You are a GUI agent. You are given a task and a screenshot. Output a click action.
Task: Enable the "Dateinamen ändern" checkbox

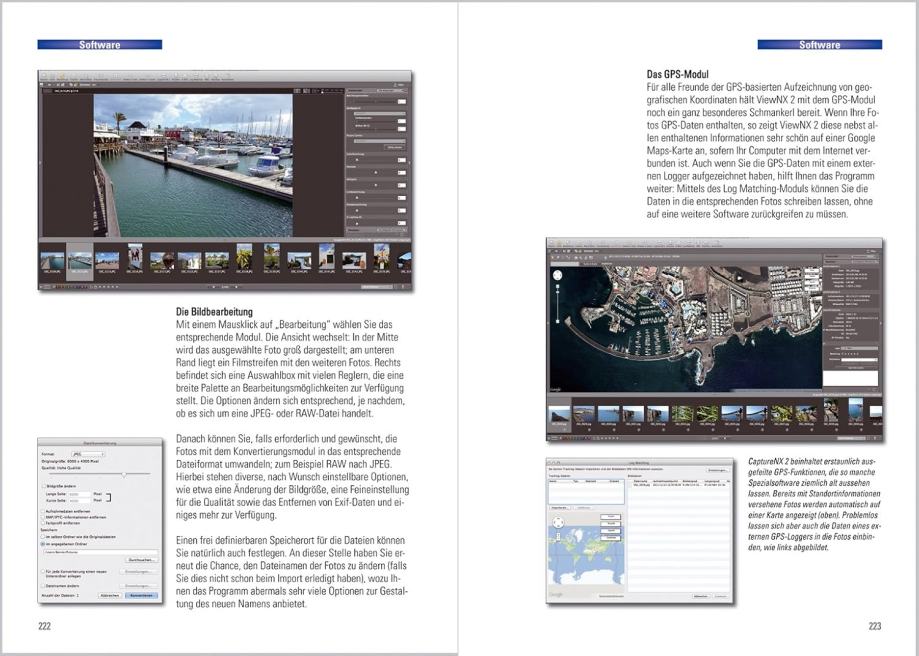pos(42,585)
